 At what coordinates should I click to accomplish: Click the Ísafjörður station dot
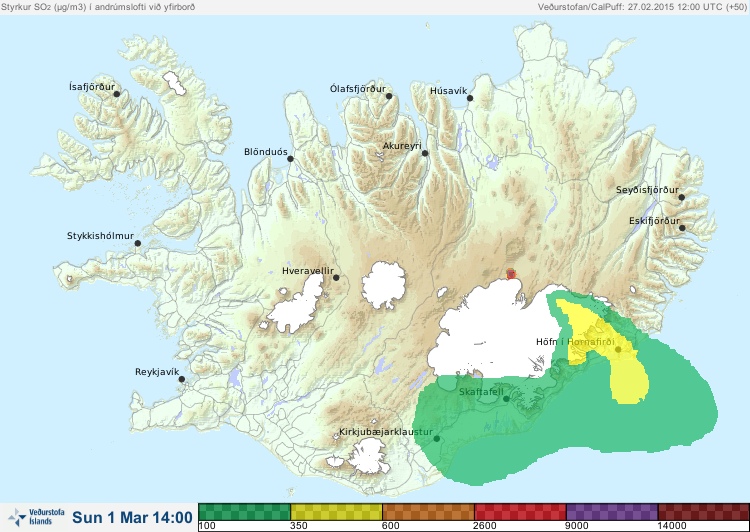(x=116, y=94)
